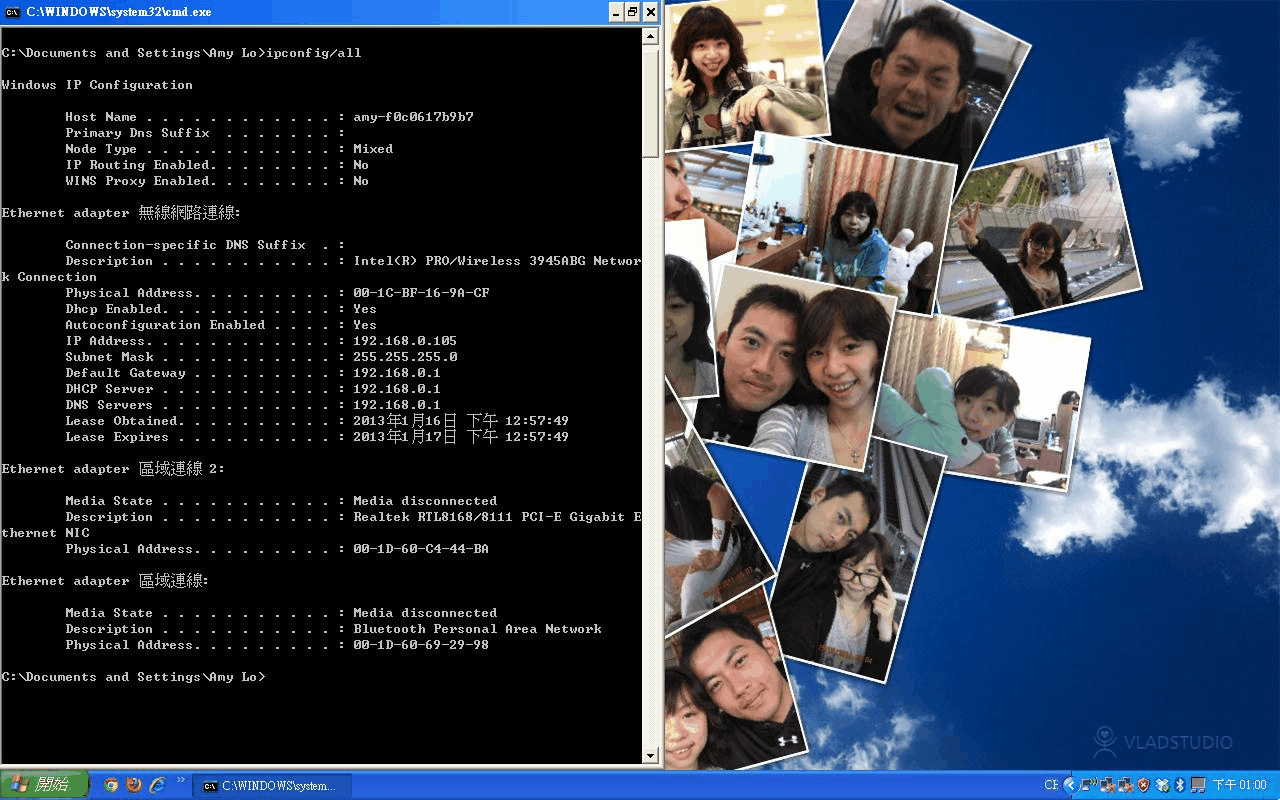1280x800 pixels.
Task: Click the host name amy-f0c0617b9b7
Action: point(413,117)
